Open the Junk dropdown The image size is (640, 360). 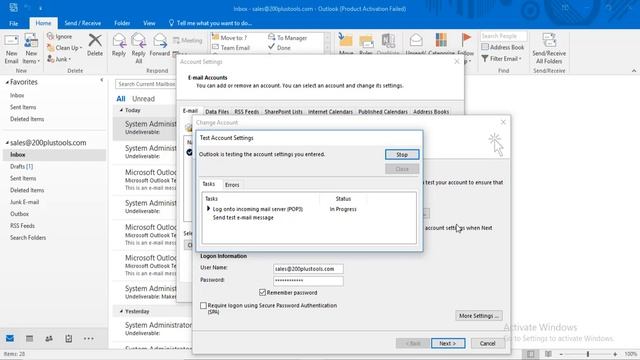pyautogui.click(x=59, y=59)
